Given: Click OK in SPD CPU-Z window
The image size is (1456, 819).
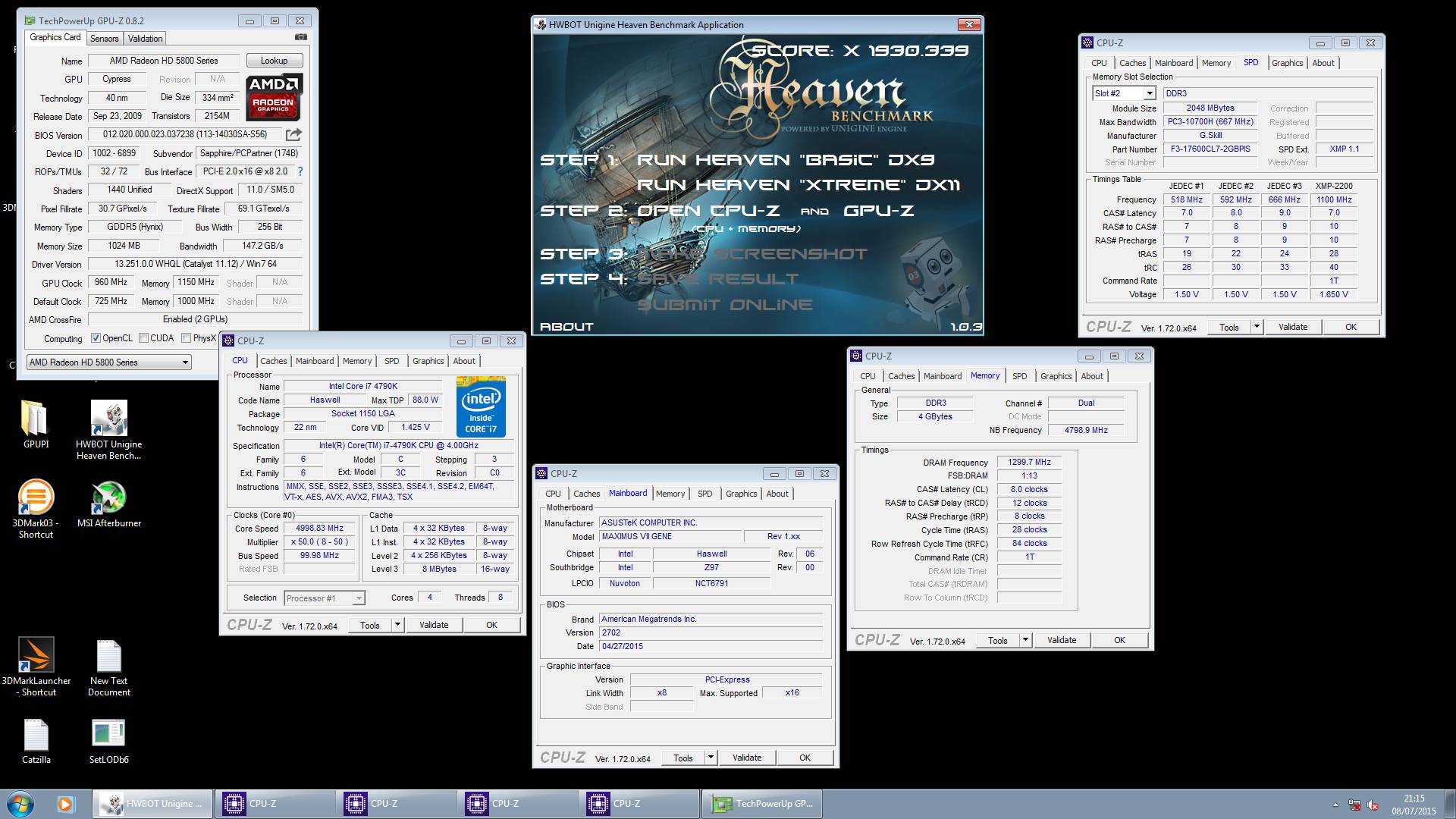Looking at the screenshot, I should pos(1351,327).
